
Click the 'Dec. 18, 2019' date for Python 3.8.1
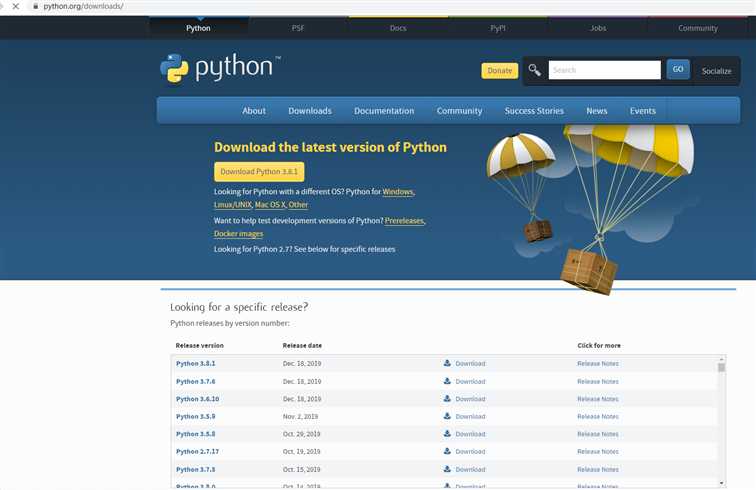coord(302,363)
